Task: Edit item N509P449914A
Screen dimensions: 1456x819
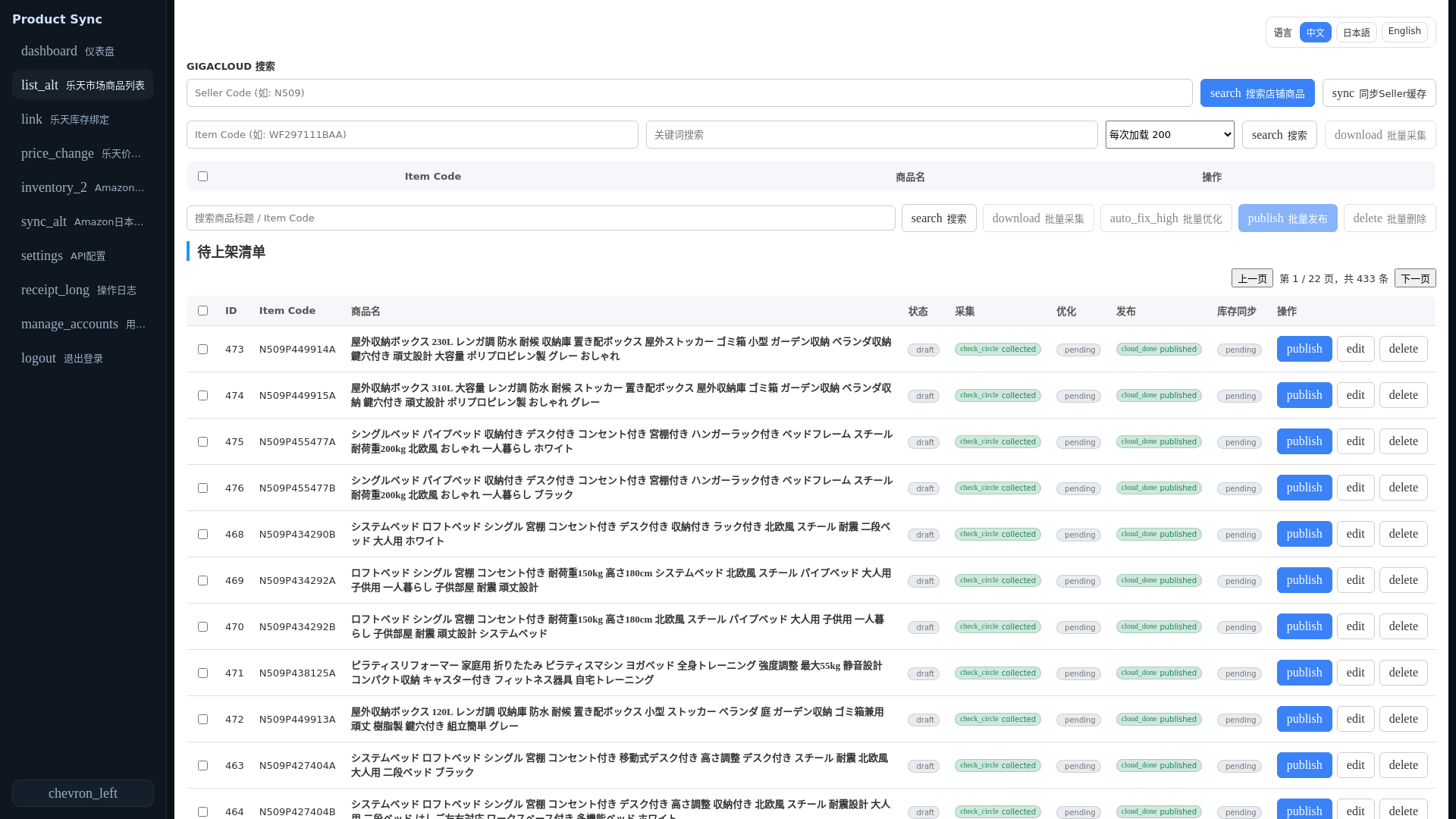Action: 1356,349
